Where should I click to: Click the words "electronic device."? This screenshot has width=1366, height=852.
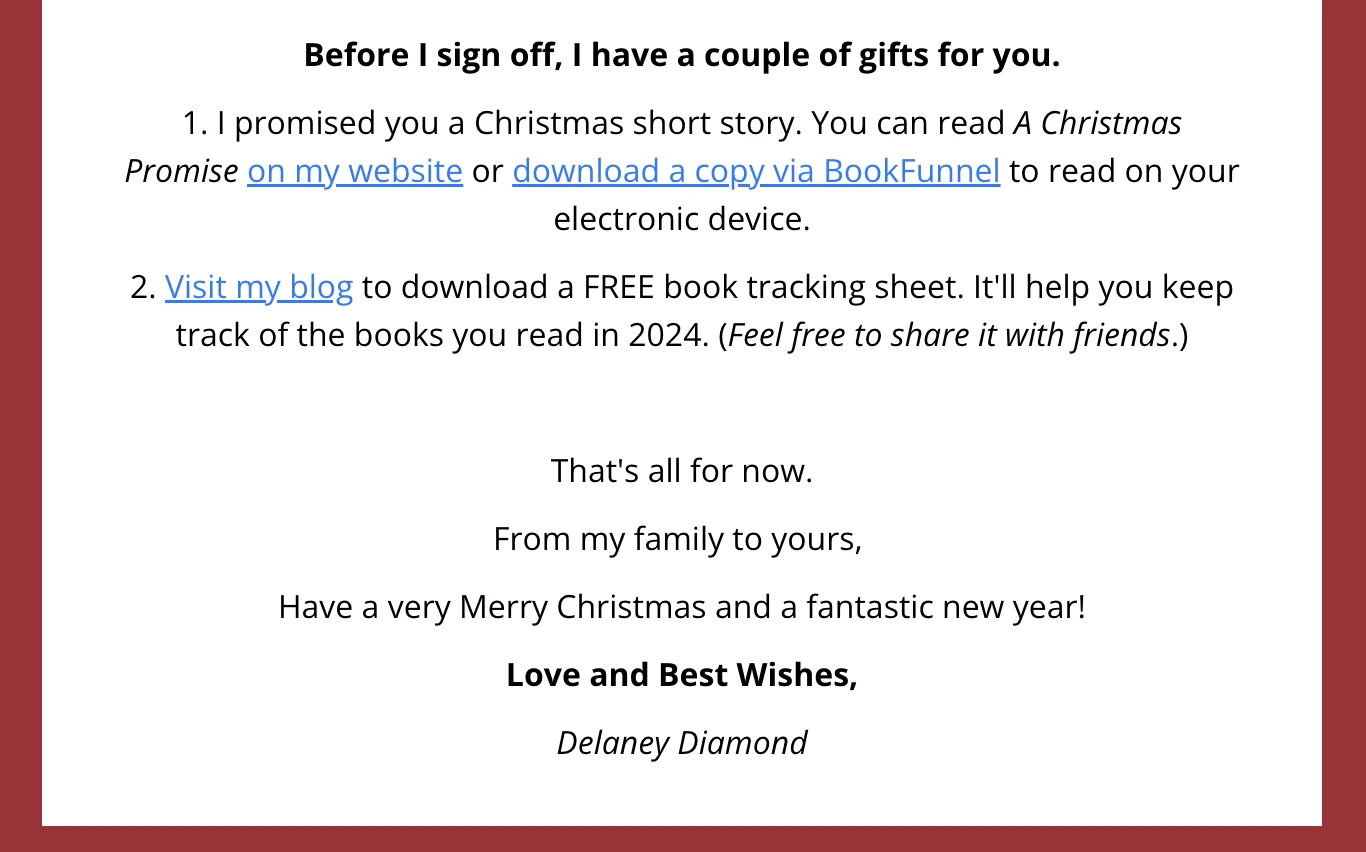pyautogui.click(x=682, y=219)
